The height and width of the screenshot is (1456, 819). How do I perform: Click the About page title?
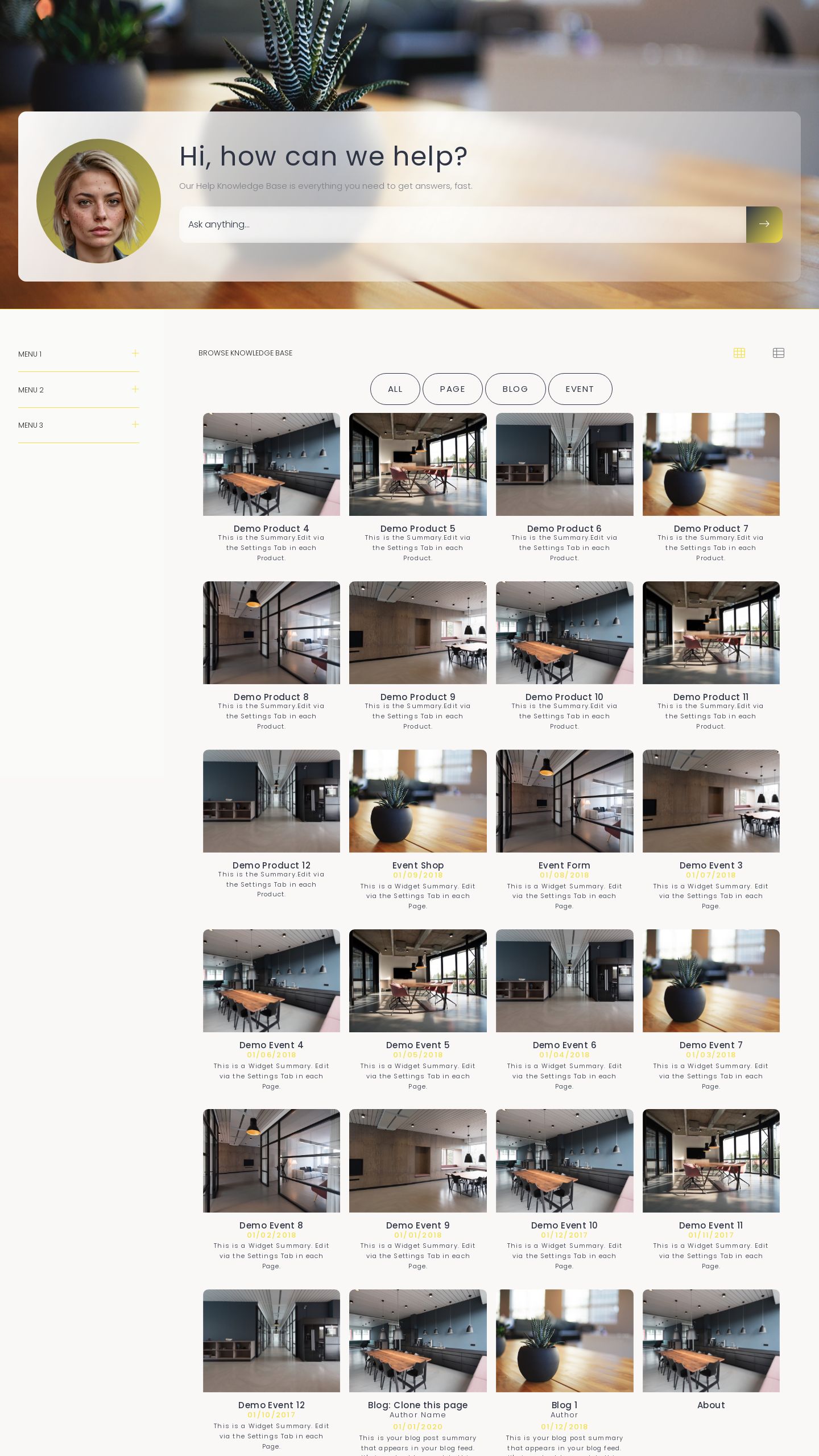711,1405
